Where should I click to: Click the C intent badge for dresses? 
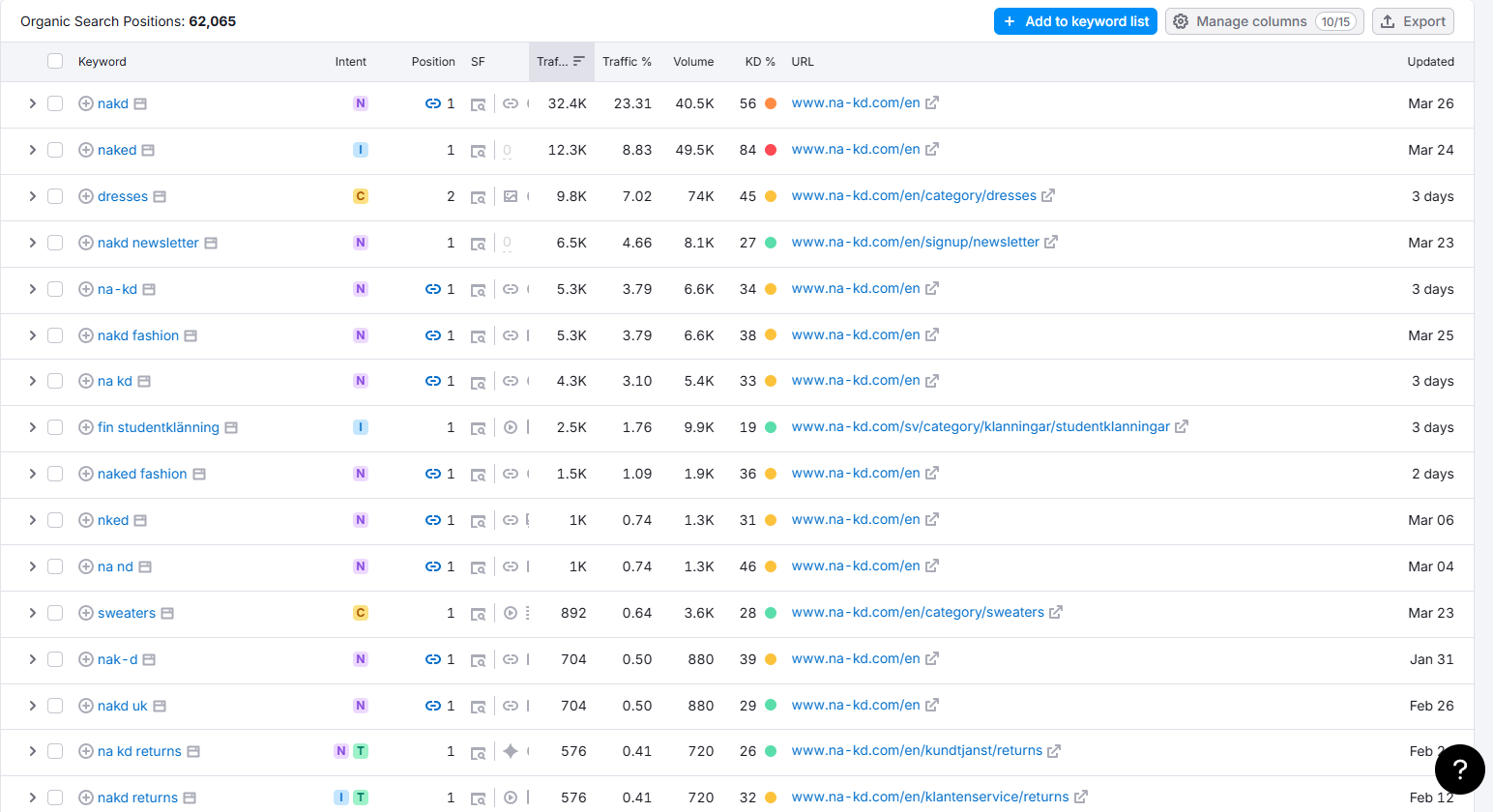click(x=361, y=196)
